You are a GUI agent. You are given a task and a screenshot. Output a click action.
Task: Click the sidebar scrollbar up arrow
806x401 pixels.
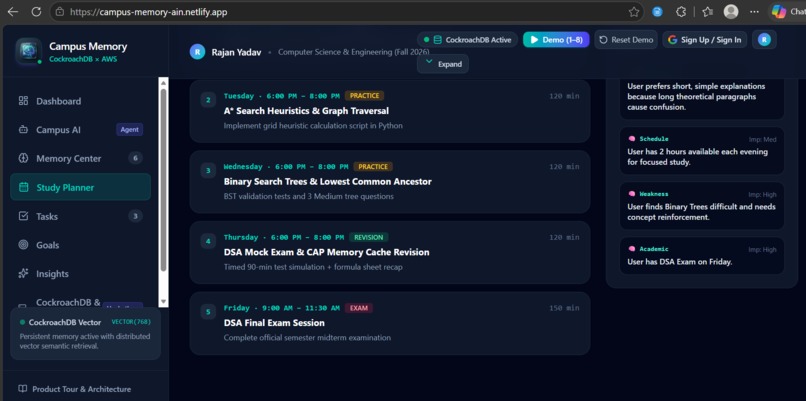coord(163,83)
